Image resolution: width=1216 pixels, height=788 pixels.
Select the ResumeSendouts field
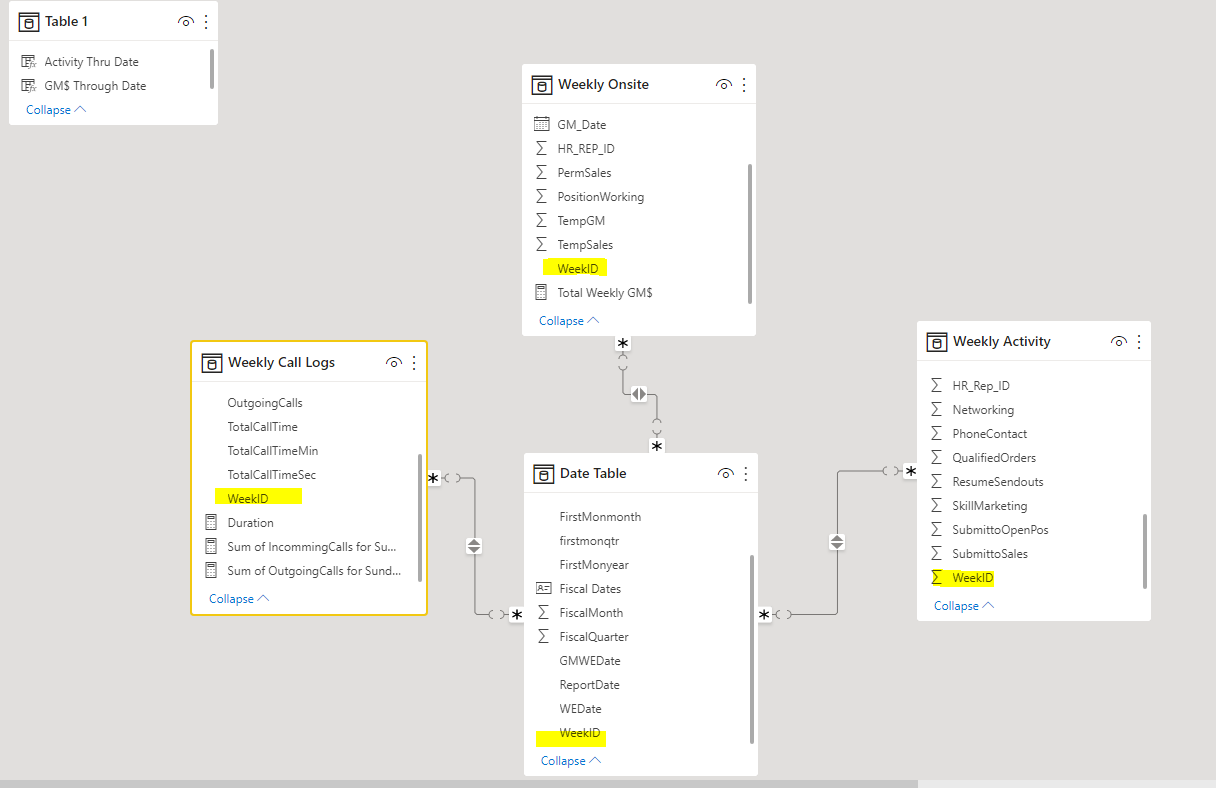(998, 482)
